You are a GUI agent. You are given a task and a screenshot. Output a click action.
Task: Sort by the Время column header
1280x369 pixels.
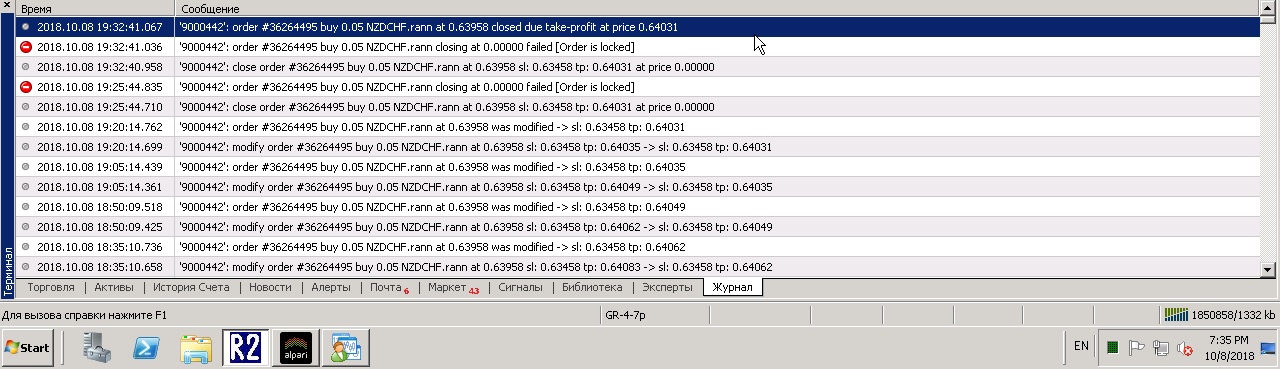pyautogui.click(x=96, y=8)
